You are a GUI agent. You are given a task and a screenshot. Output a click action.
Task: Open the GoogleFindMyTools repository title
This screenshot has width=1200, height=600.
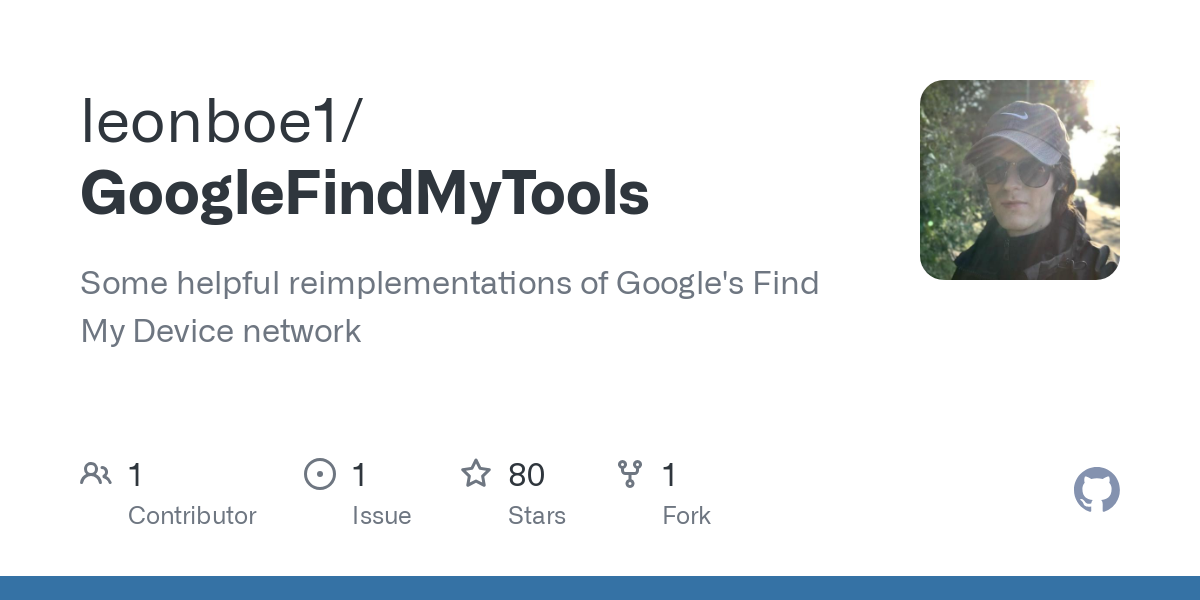coord(365,193)
